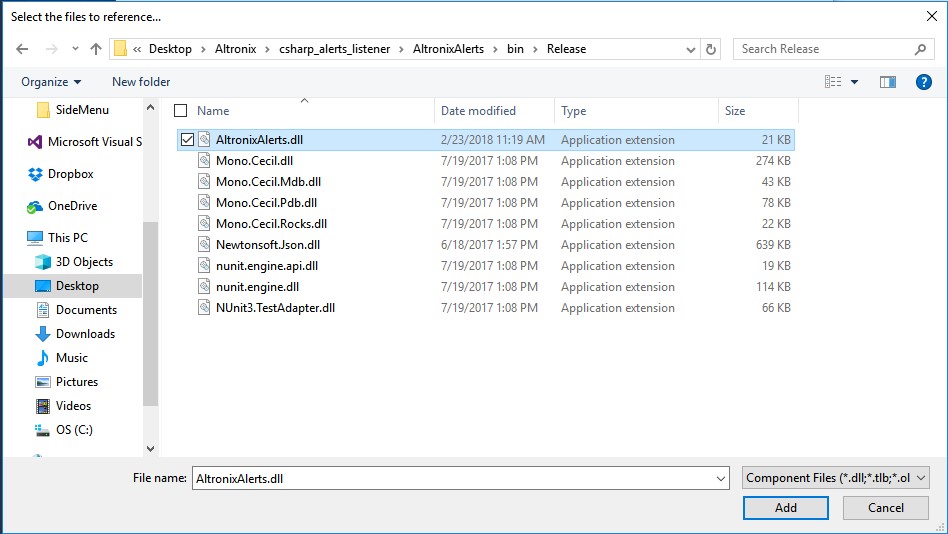Click the Mono.Cecil.dll file icon
The image size is (948, 534).
pos(204,160)
